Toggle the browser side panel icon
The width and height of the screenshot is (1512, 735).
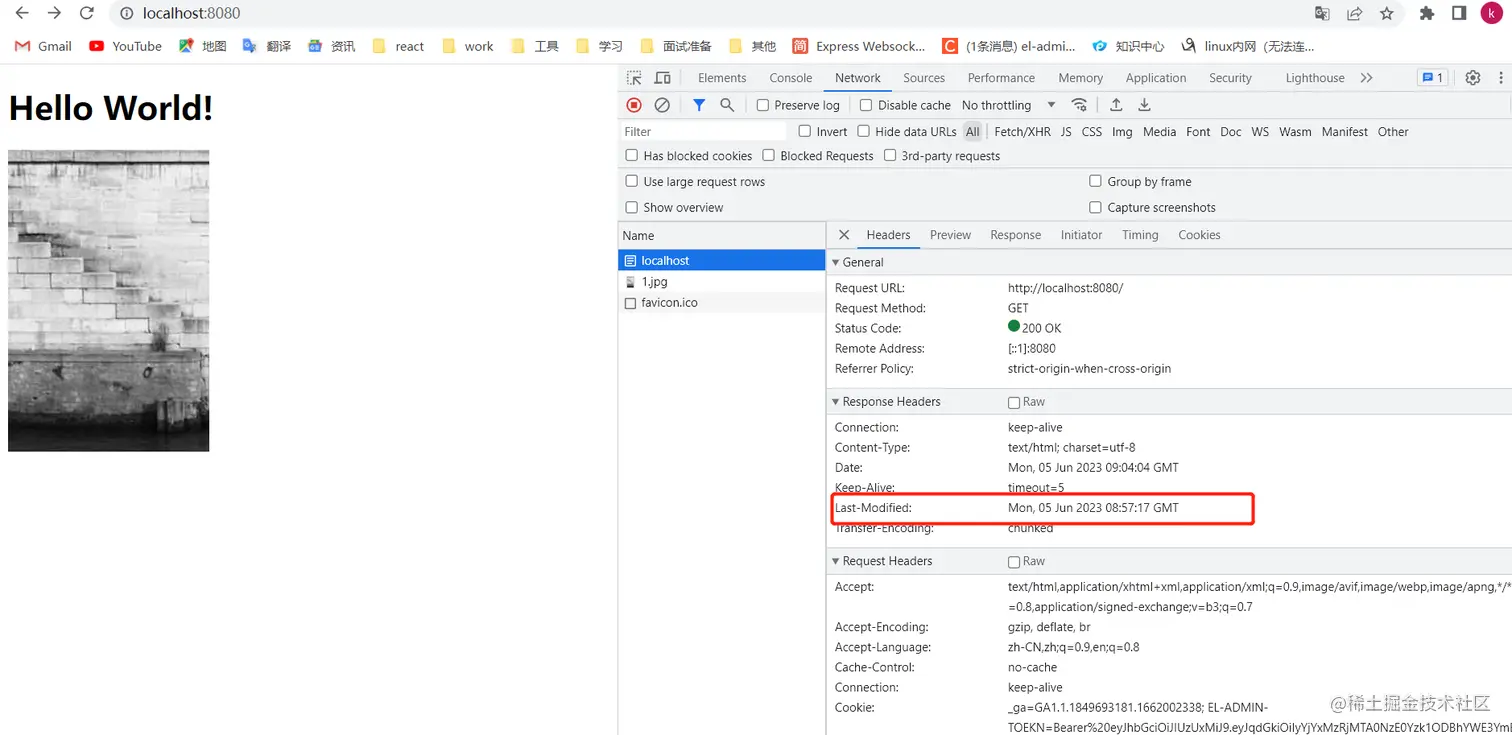(x=1459, y=13)
